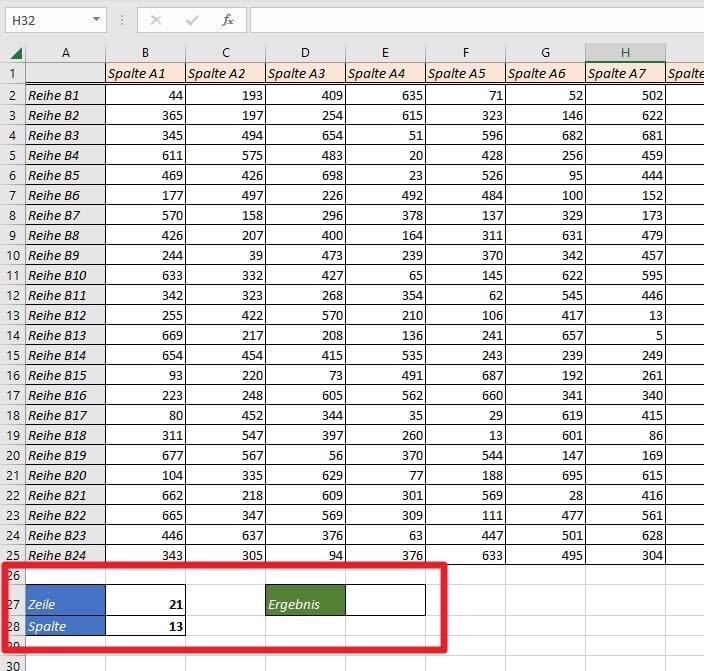
Task: Select cell 605 in Reihe B16 row
Action: (x=305, y=396)
